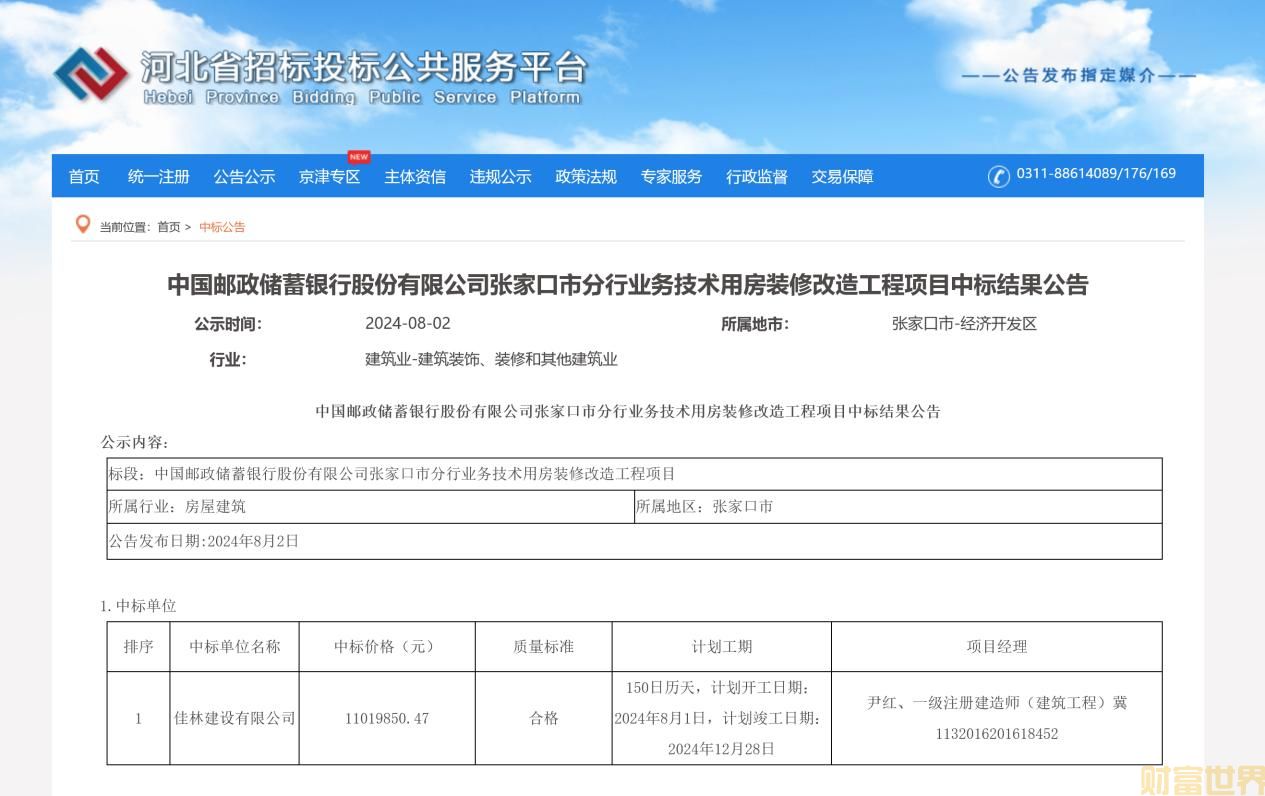The height and width of the screenshot is (796, 1265).
Task: Click the 项目经理 column header
Action: coord(997,647)
